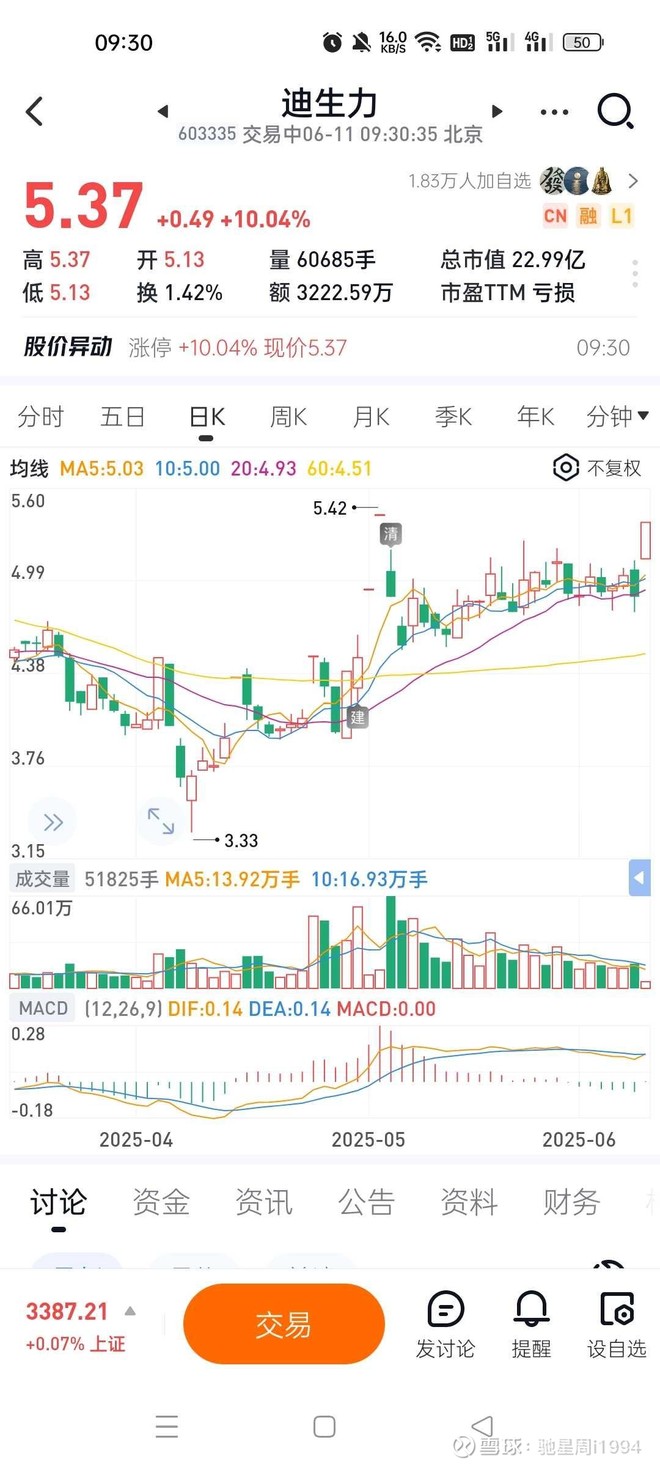
Task: Tap the CN market badge
Action: pos(555,215)
